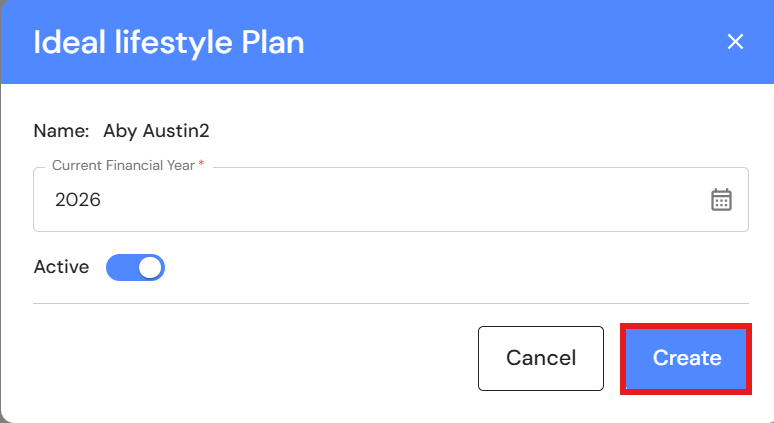Click the word Create on blue button
Viewport: 774px width, 423px height.
coord(687,358)
